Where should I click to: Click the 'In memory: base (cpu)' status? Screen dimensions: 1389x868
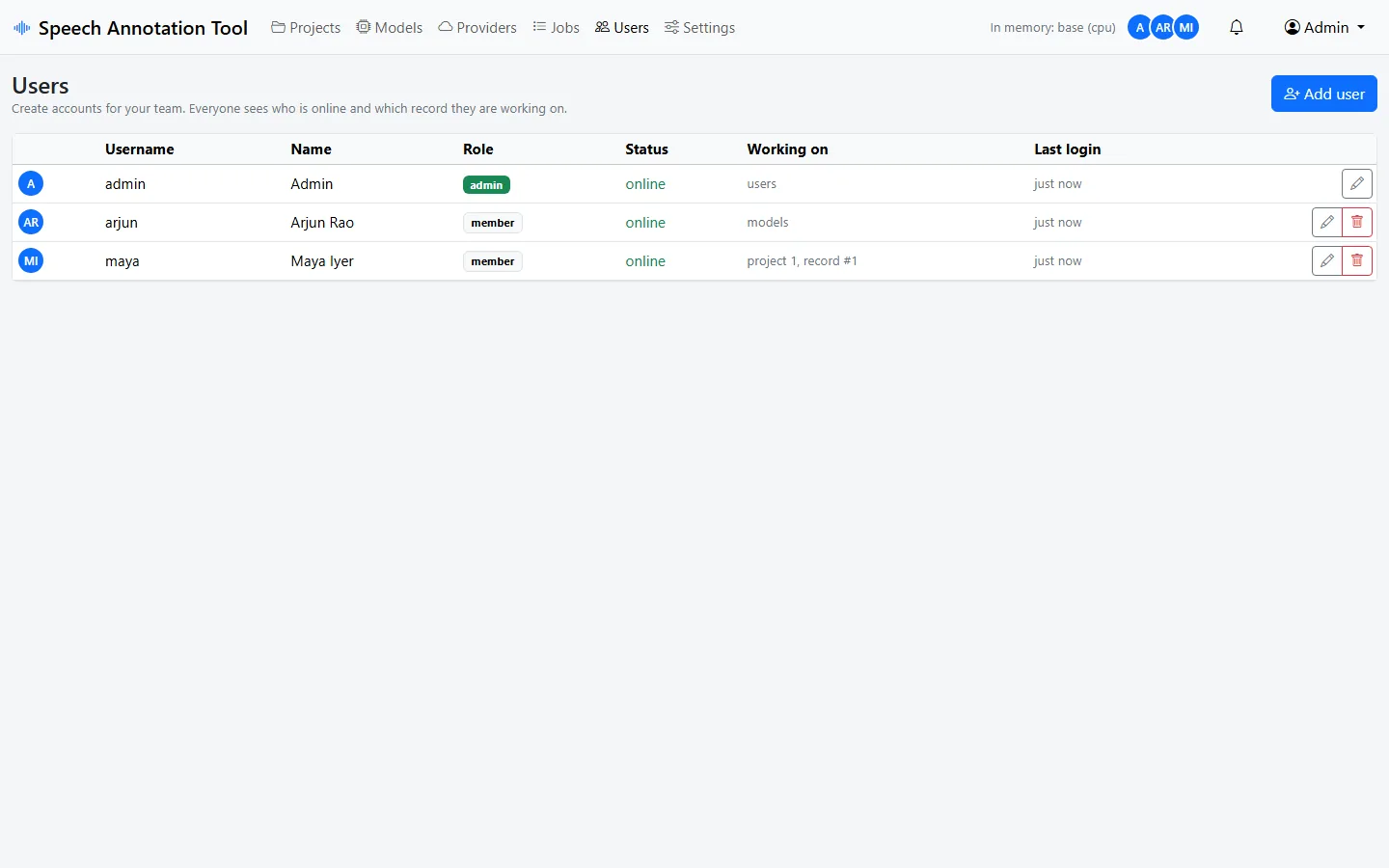coord(1052,28)
